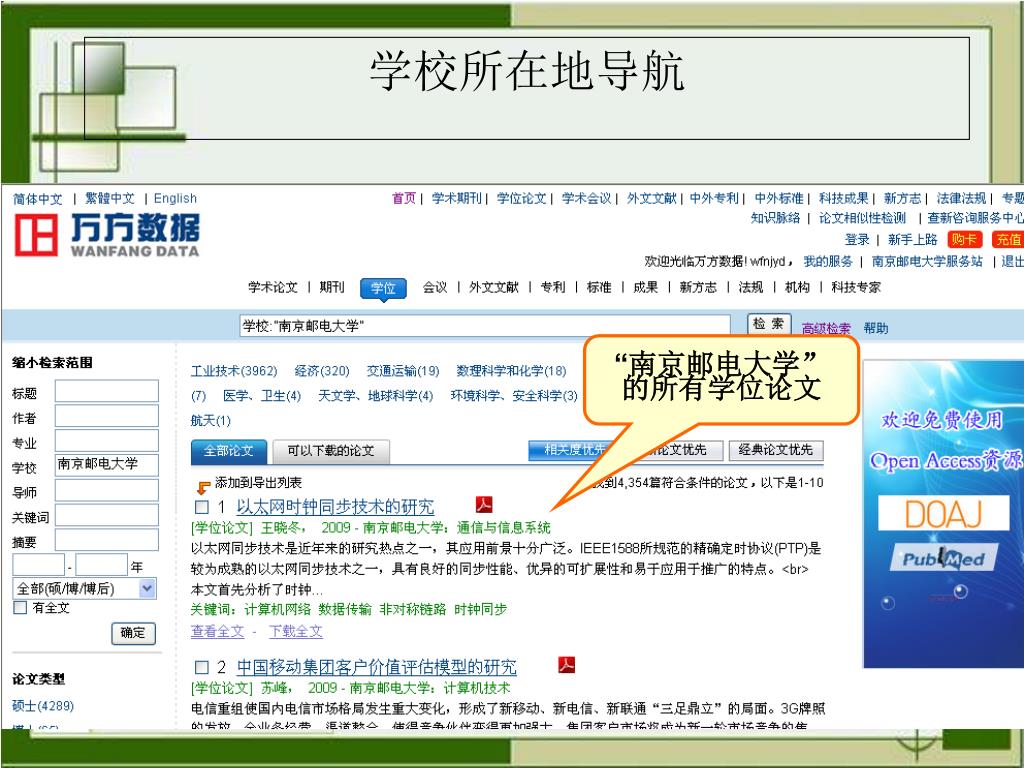Image resolution: width=1024 pixels, height=768 pixels.
Task: Click the DOAJ banner logo
Action: [x=943, y=513]
